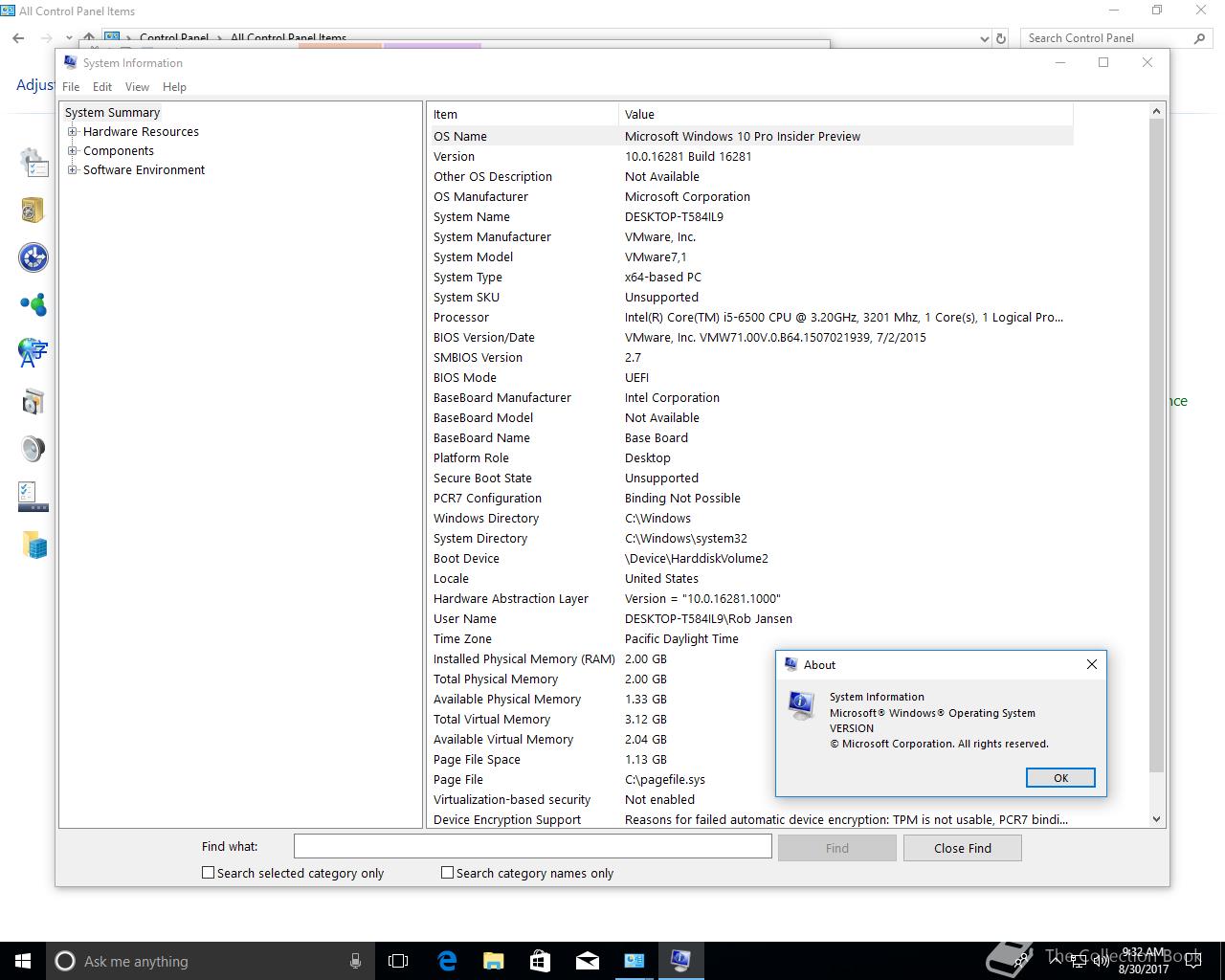Viewport: 1225px width, 980px height.
Task: Expand Hardware Resources node
Action: [73, 132]
